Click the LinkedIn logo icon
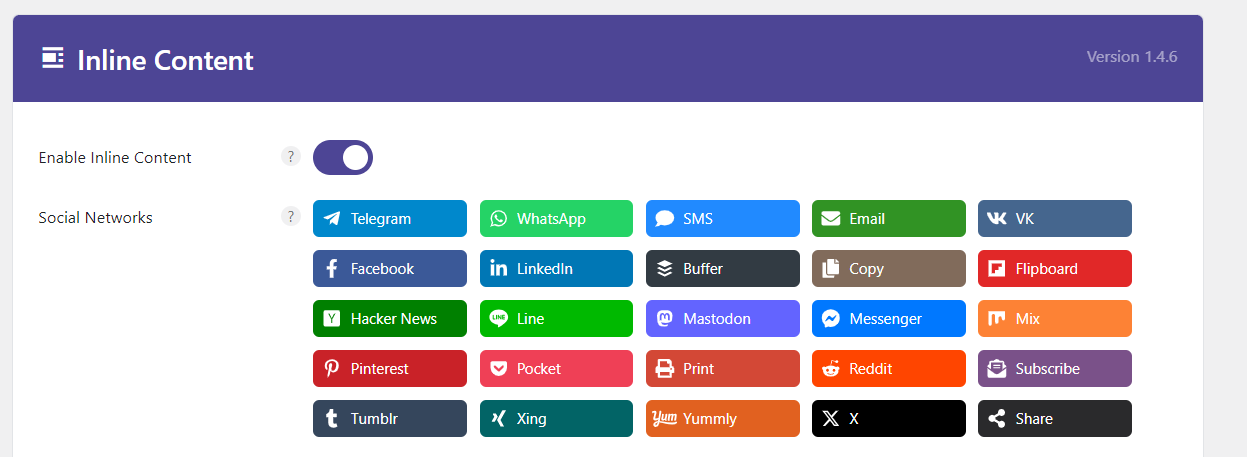This screenshot has width=1247, height=457. click(498, 269)
